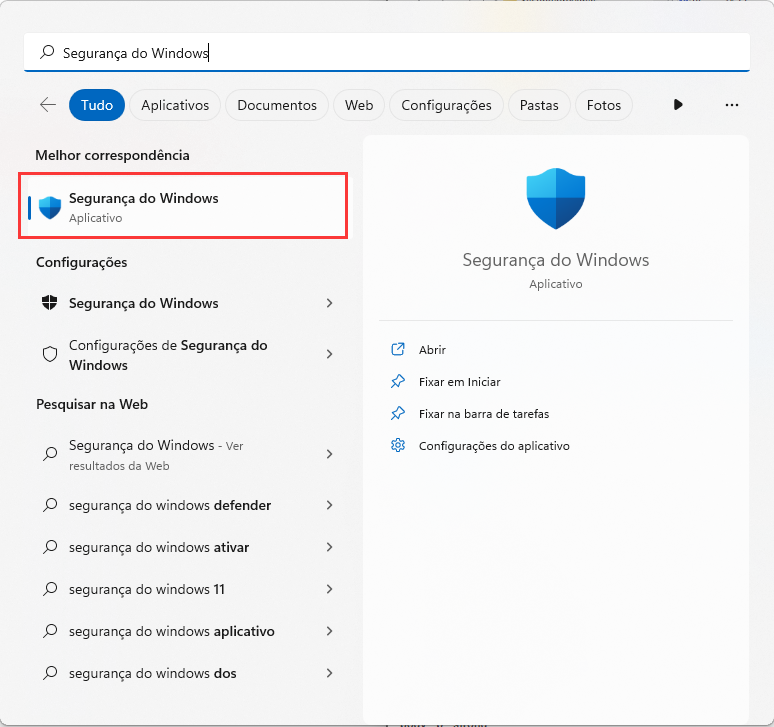Click the 'Segurança do Windows' title in preview pane
The height and width of the screenshot is (727, 774).
556,260
